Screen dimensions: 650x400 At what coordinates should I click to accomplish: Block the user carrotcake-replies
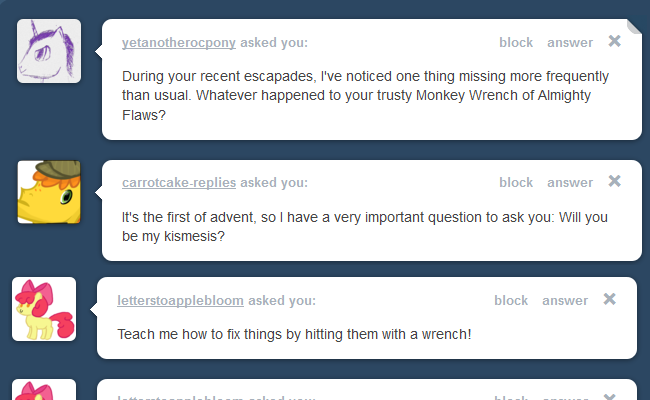[516, 183]
